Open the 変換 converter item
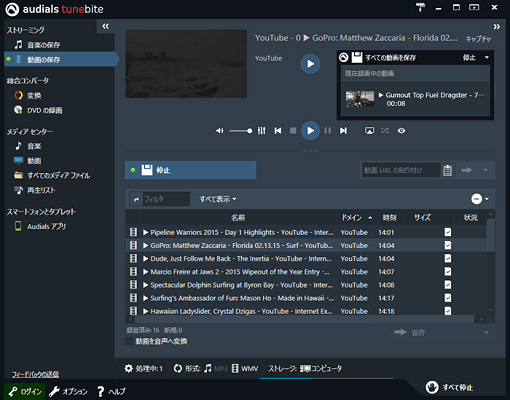This screenshot has width=510, height=400. tap(28, 96)
